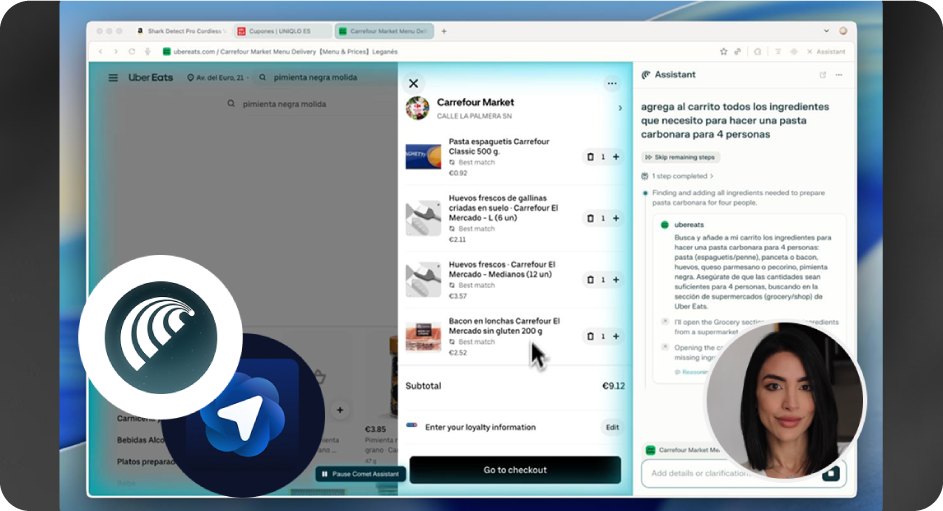The height and width of the screenshot is (511, 943).
Task: Open Assistant in a new window icon
Action: tap(823, 75)
